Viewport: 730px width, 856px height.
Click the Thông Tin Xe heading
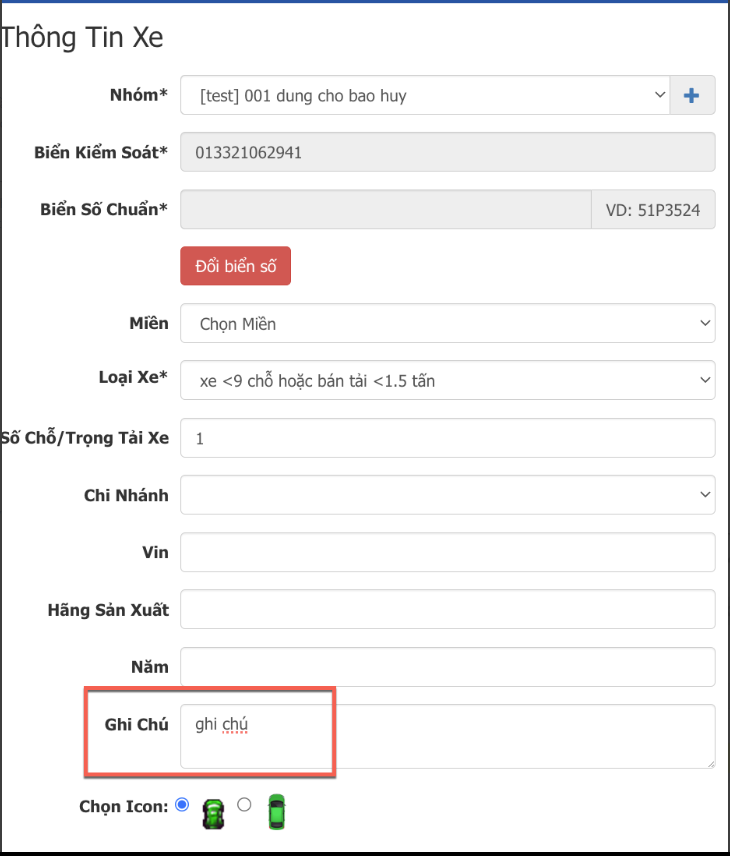click(x=81, y=38)
